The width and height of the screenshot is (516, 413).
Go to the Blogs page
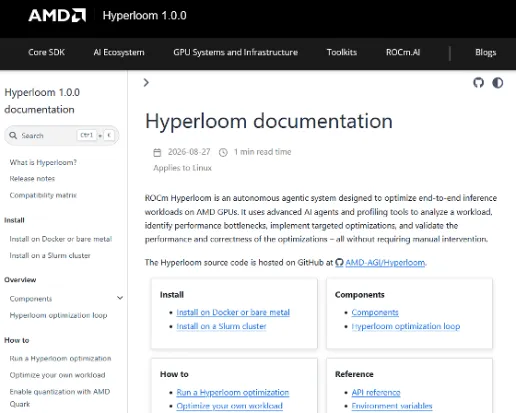[486, 52]
